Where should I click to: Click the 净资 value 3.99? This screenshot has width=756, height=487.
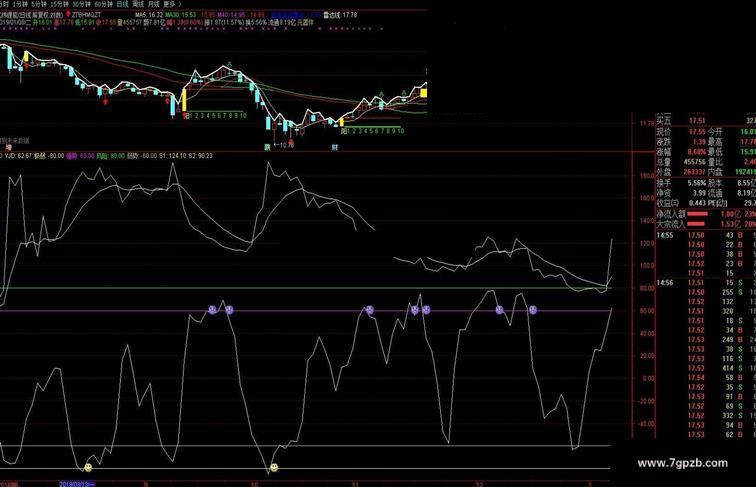[x=699, y=193]
